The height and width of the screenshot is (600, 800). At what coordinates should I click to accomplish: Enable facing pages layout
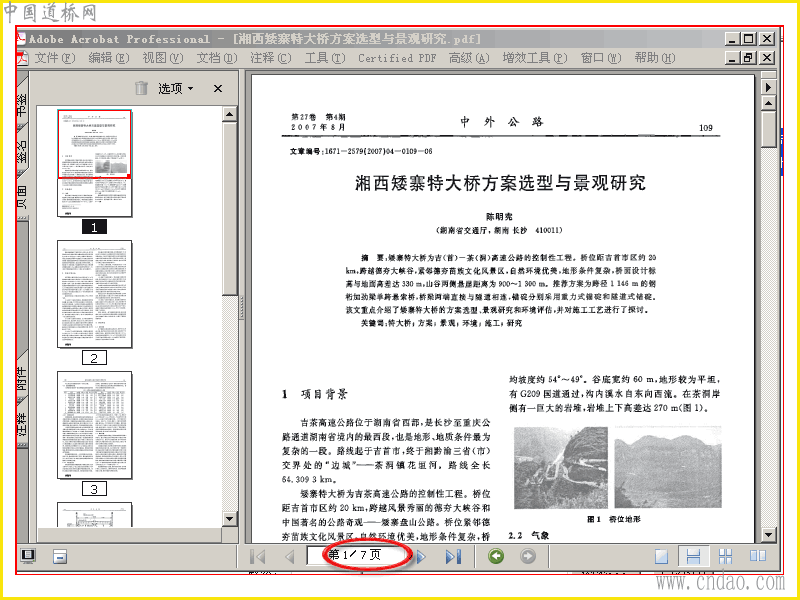coord(758,556)
